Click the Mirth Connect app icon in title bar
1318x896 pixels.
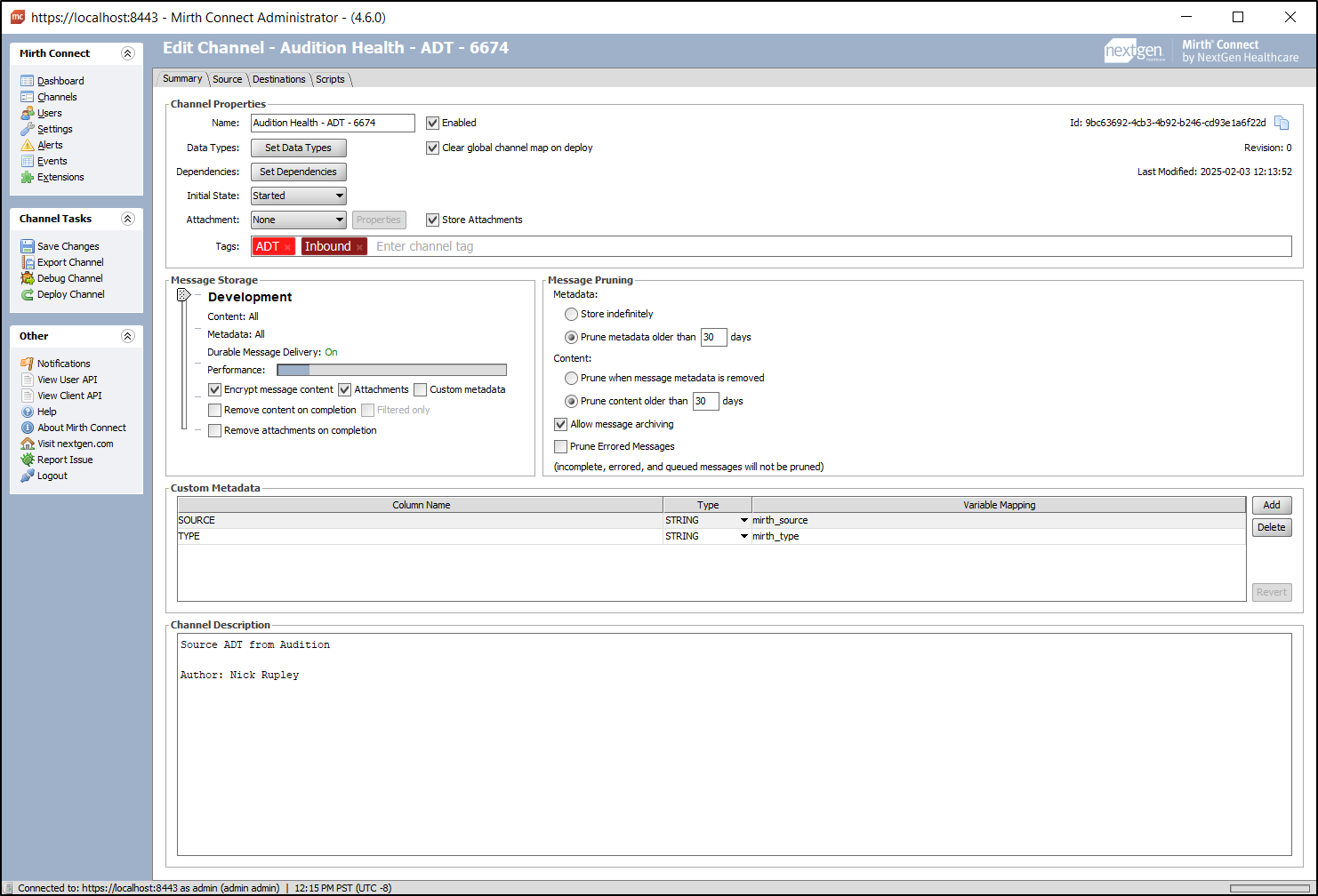pos(17,17)
